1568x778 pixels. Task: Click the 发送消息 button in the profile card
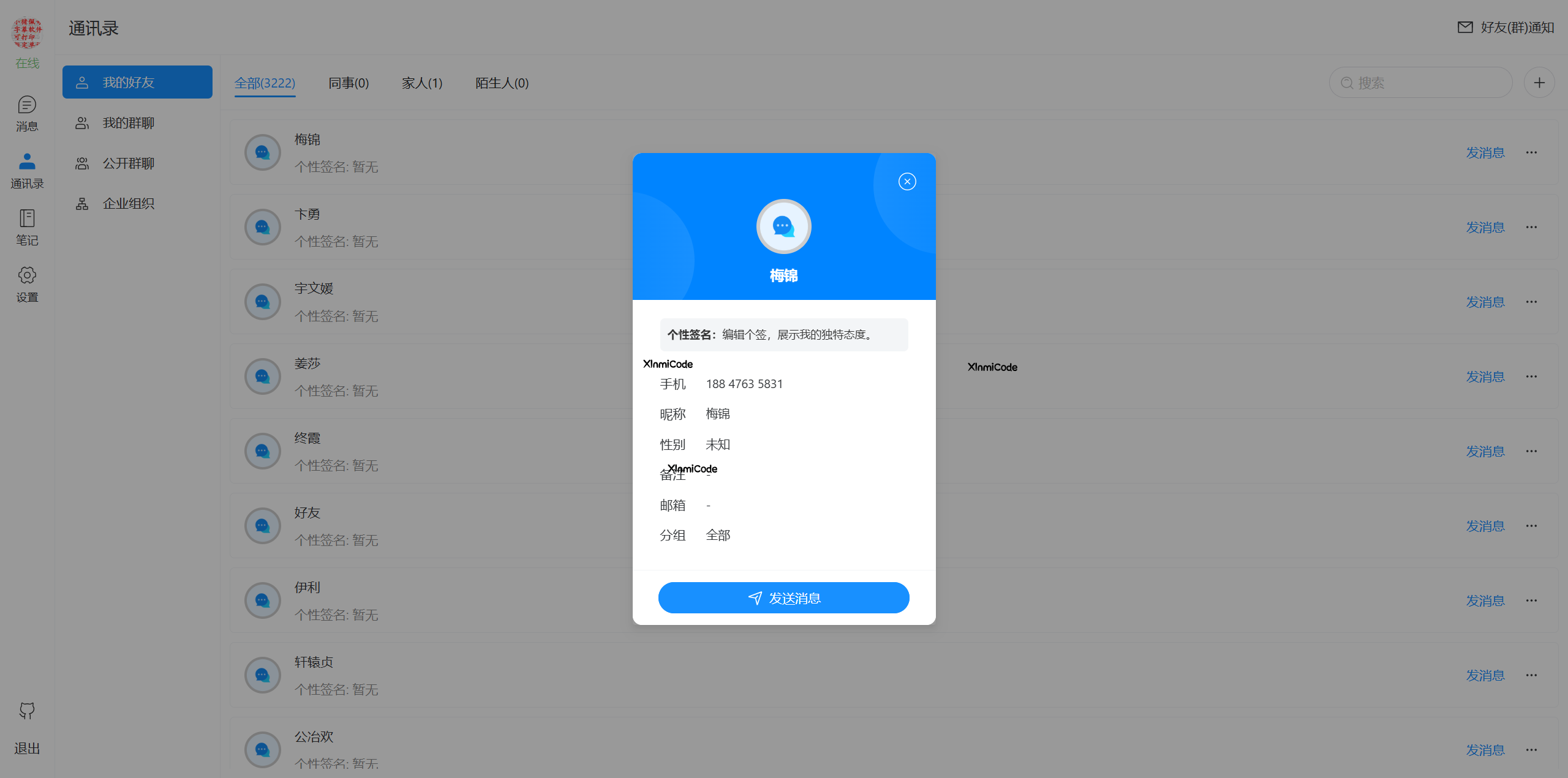pyautogui.click(x=784, y=597)
